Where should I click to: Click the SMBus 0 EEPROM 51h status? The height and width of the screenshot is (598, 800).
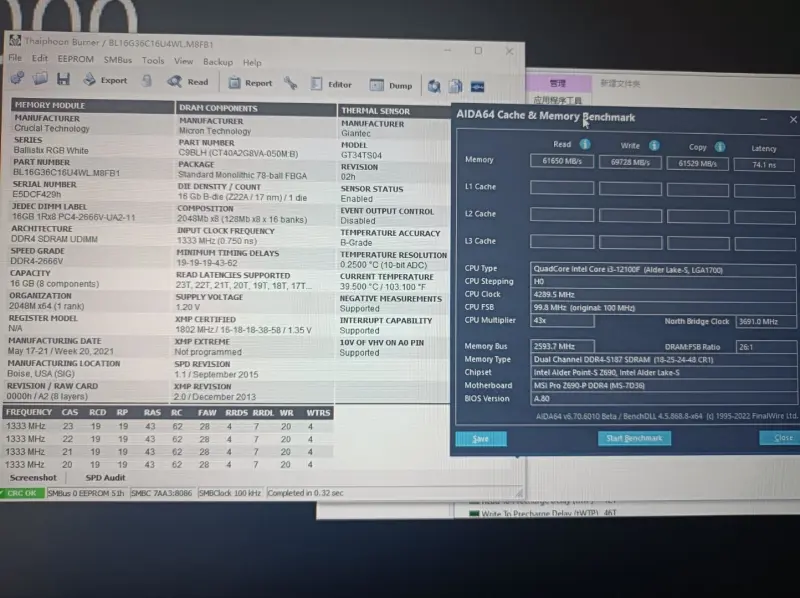point(86,493)
